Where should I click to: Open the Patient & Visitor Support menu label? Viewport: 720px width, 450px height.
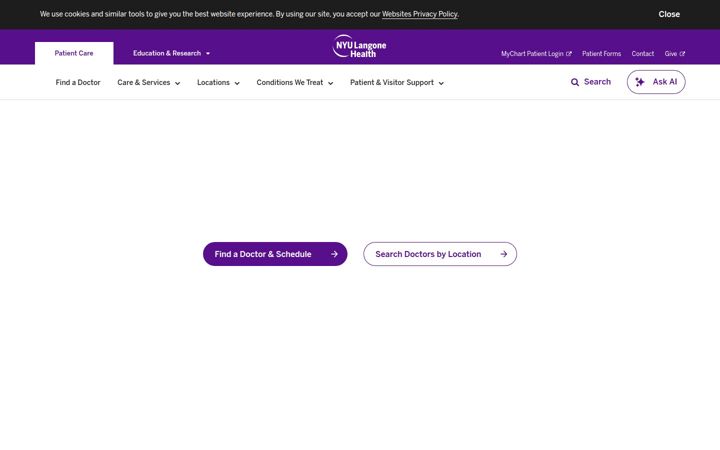392,83
